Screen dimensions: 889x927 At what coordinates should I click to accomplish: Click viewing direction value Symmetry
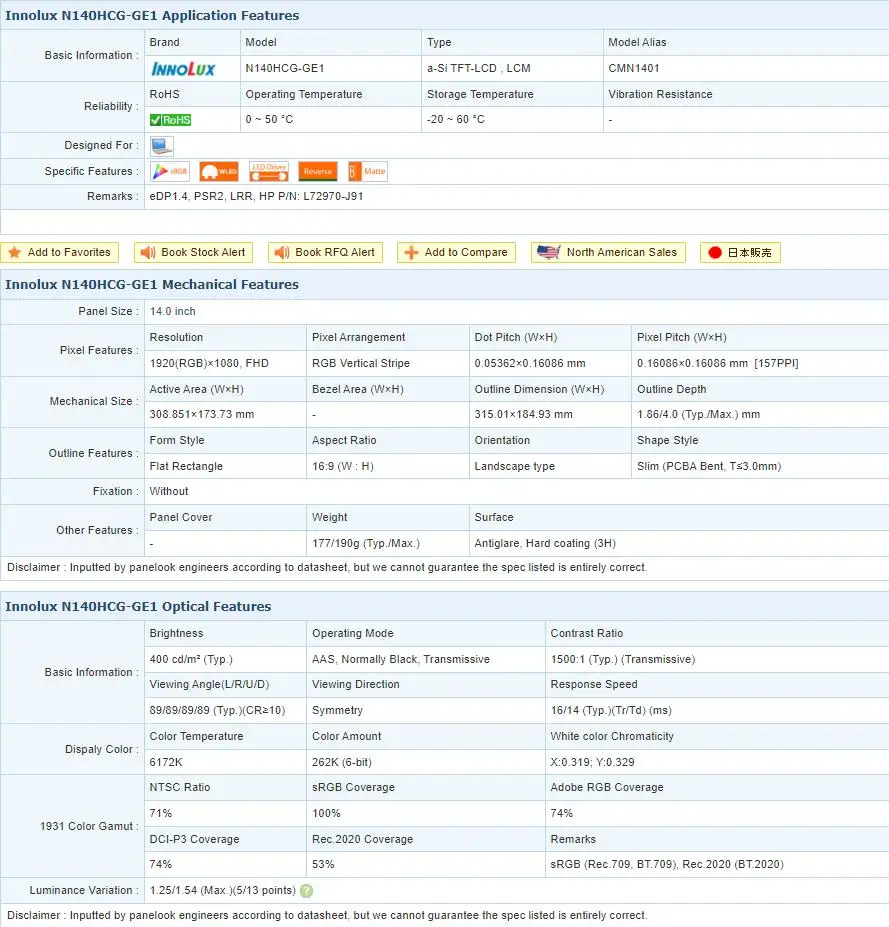click(338, 711)
